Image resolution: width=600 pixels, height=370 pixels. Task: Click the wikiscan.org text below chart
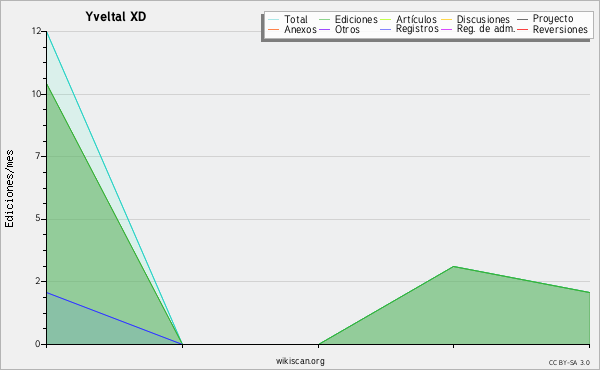pos(300,361)
